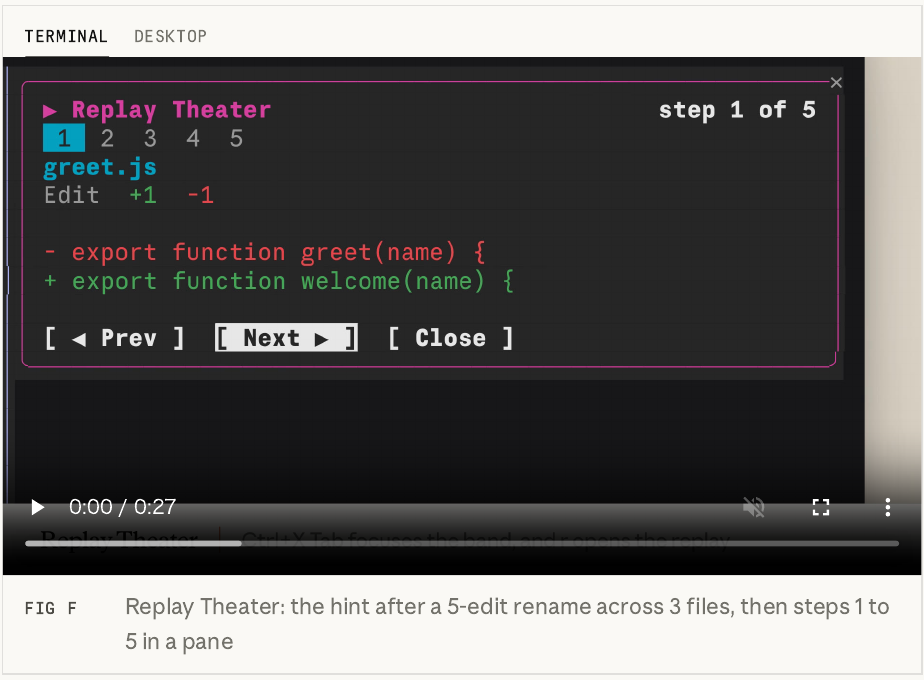Select step 2 in the step list
The image size is (924, 680).
point(107,138)
